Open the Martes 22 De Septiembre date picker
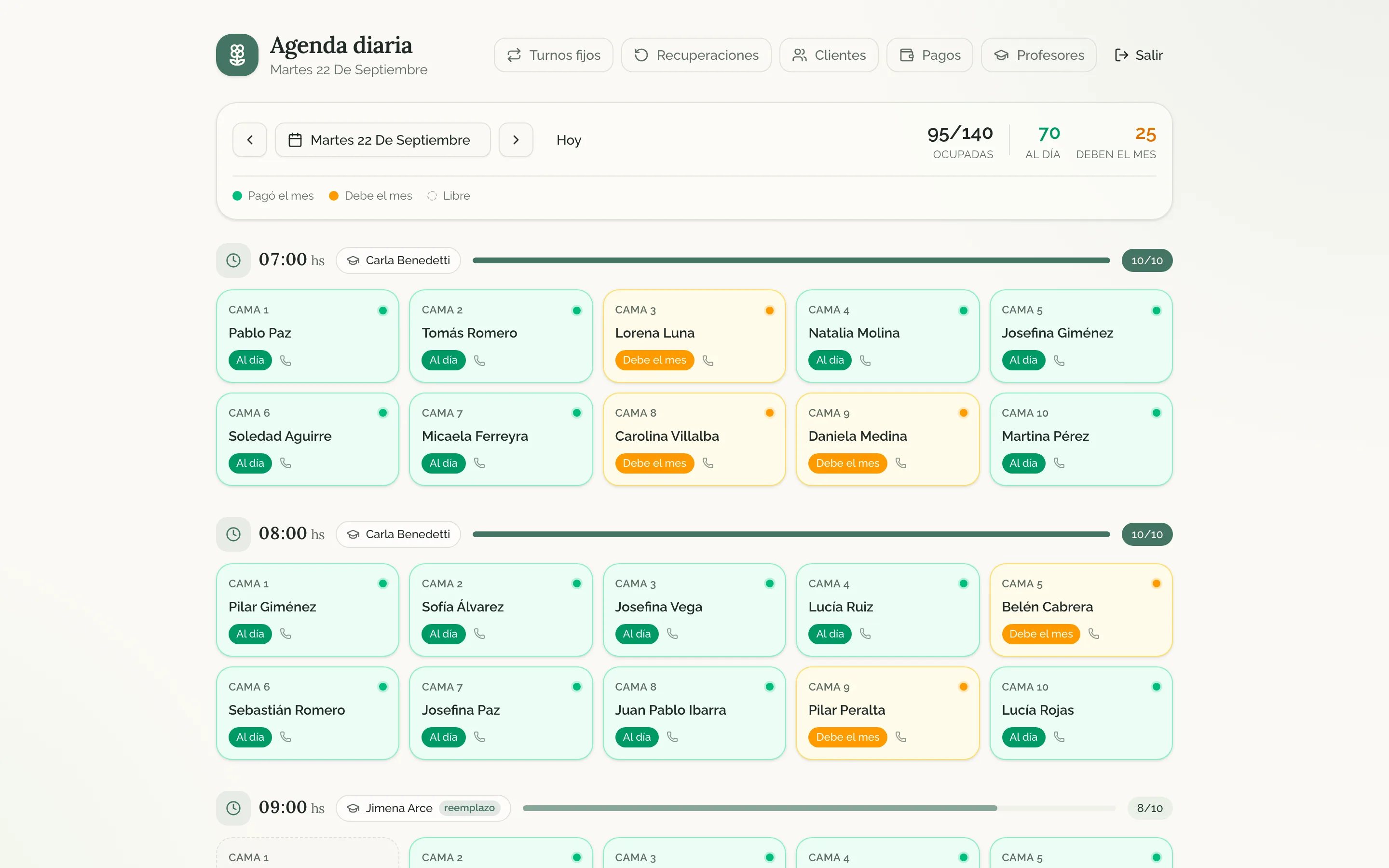This screenshot has height=868, width=1389. (382, 139)
